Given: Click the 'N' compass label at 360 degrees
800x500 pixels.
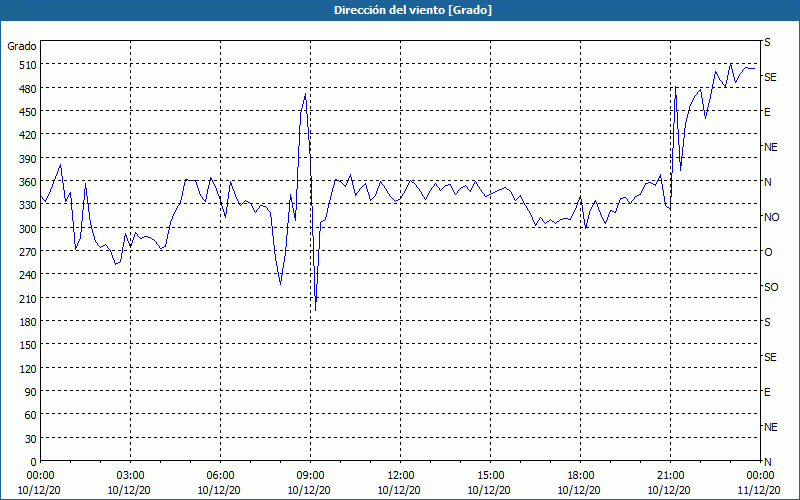Looking at the screenshot, I should tap(768, 182).
